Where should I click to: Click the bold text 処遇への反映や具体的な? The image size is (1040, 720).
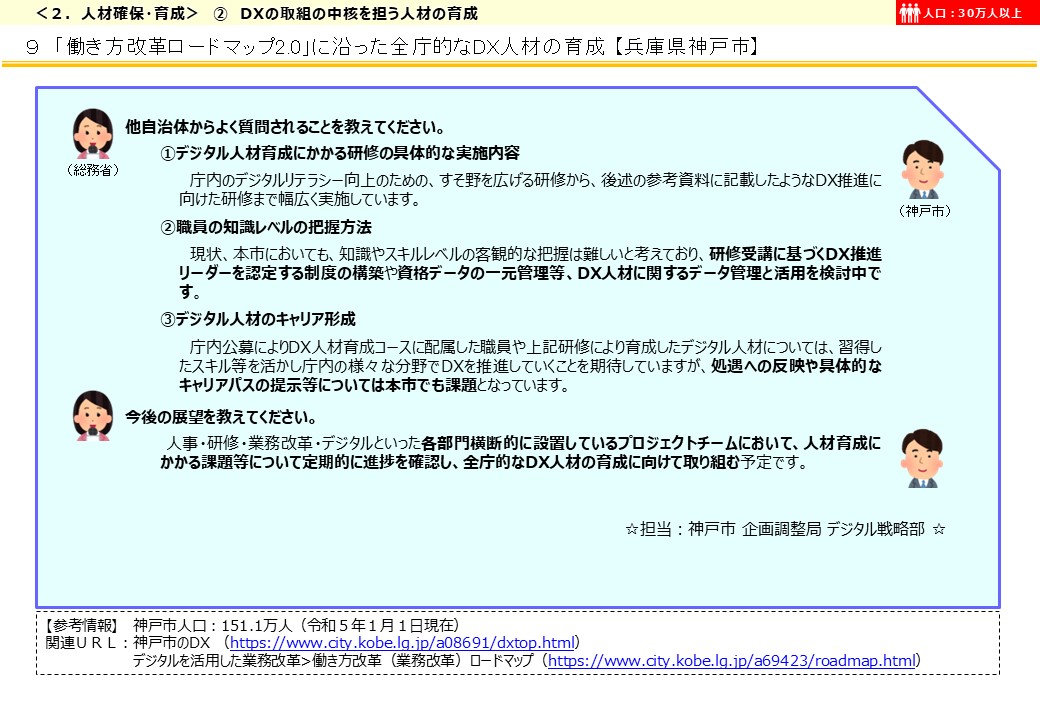[796, 366]
